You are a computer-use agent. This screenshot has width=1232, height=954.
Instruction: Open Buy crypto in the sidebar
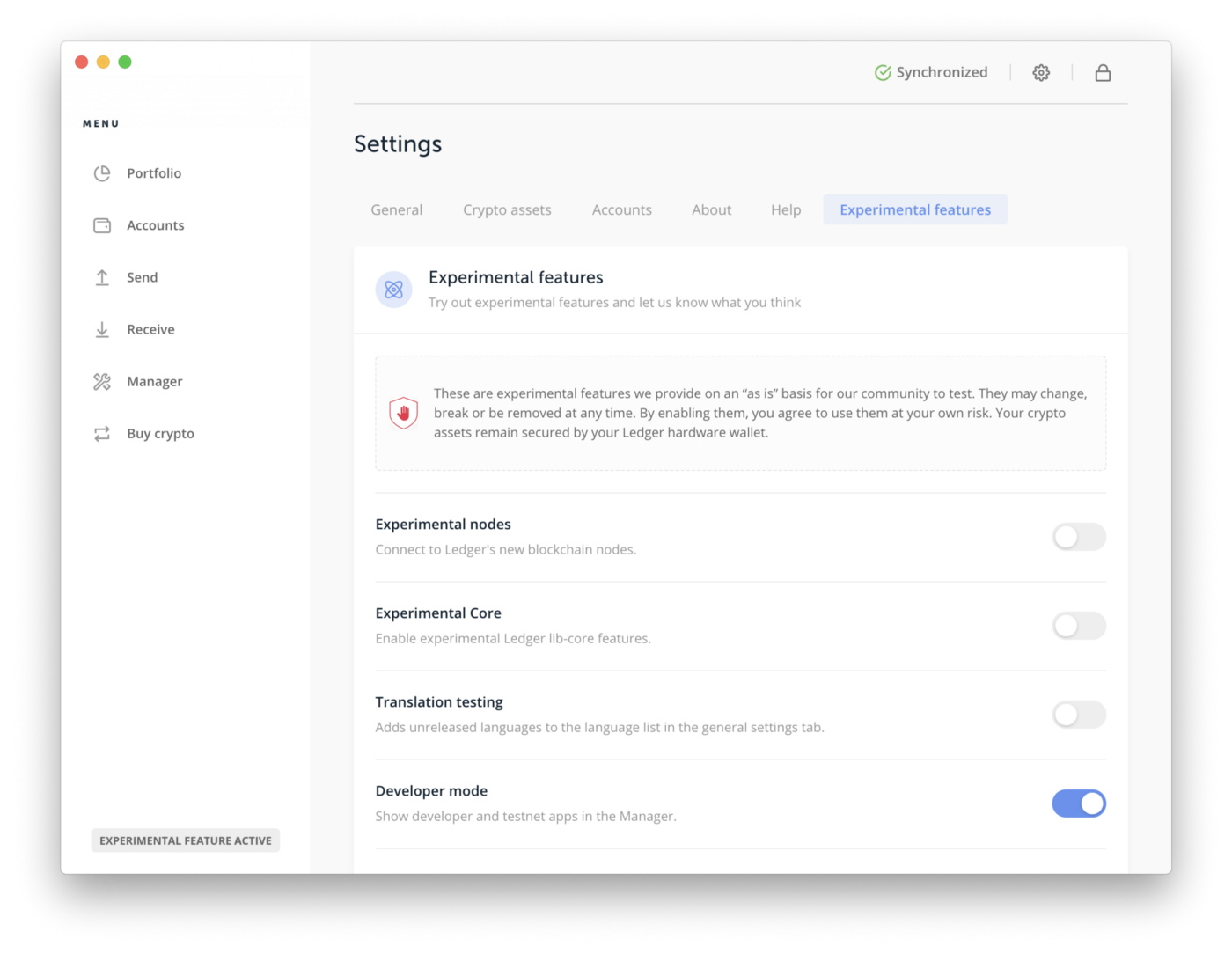coord(160,433)
